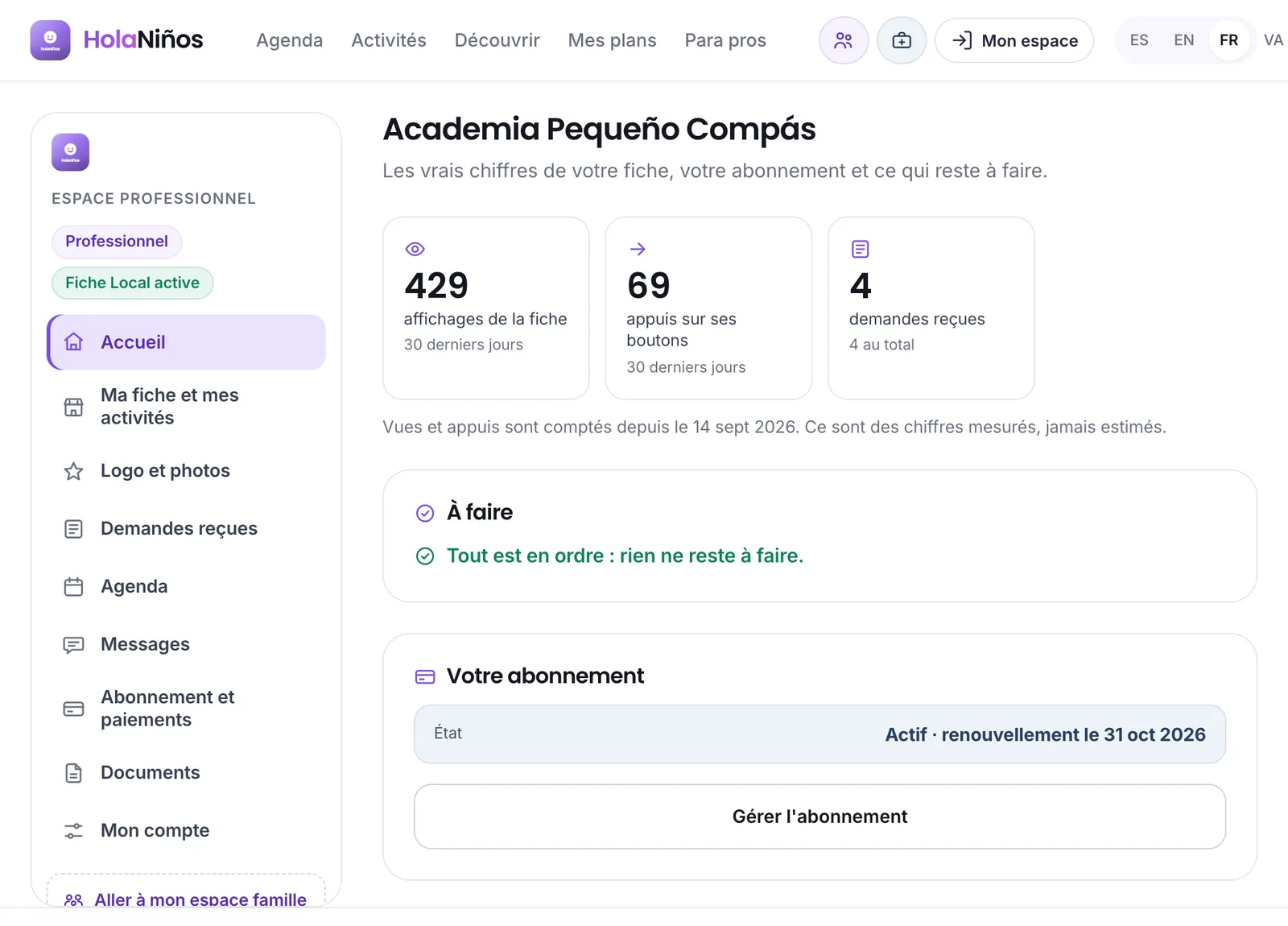Viewport: 1288px width, 926px height.
Task: Click the eye icon on affichages card
Action: point(415,249)
